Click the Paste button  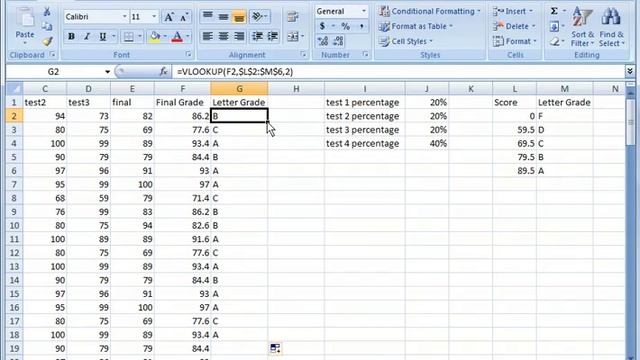click(x=24, y=25)
